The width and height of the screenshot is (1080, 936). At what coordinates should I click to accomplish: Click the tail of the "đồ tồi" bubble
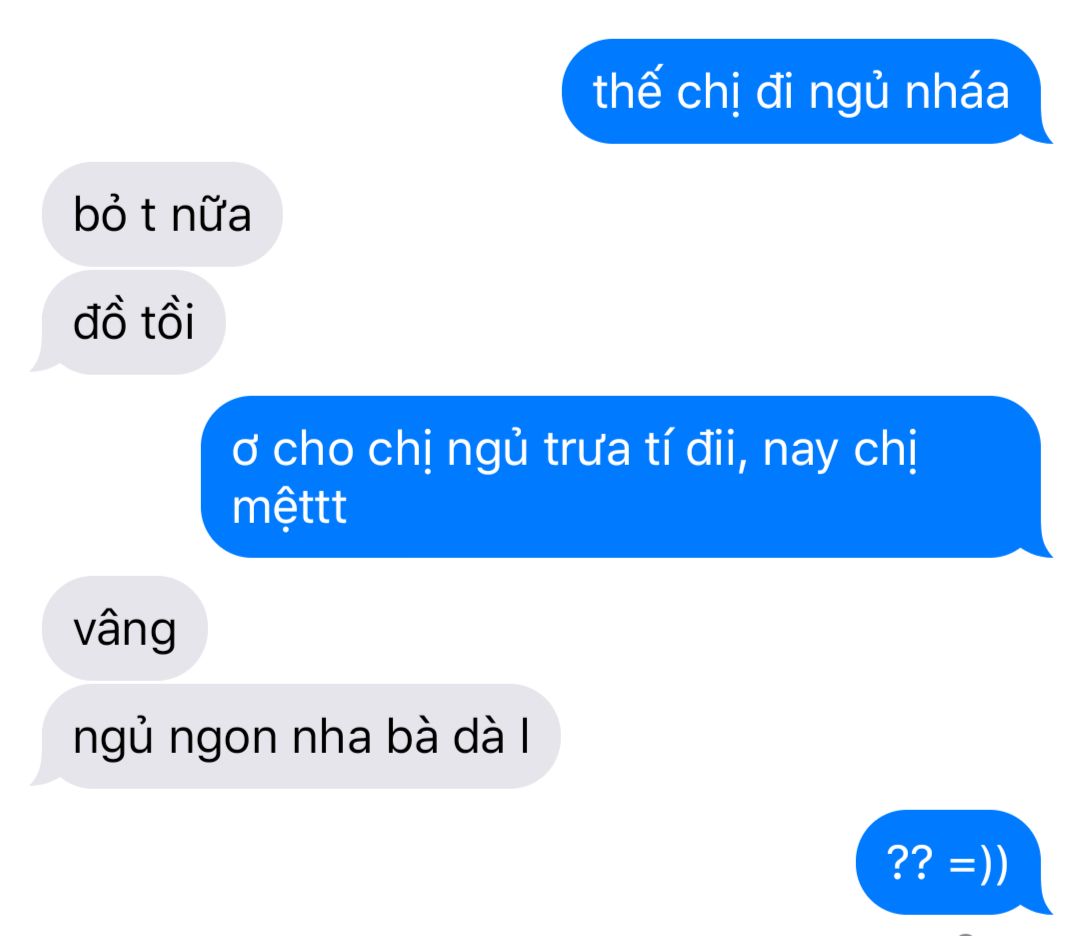43,364
